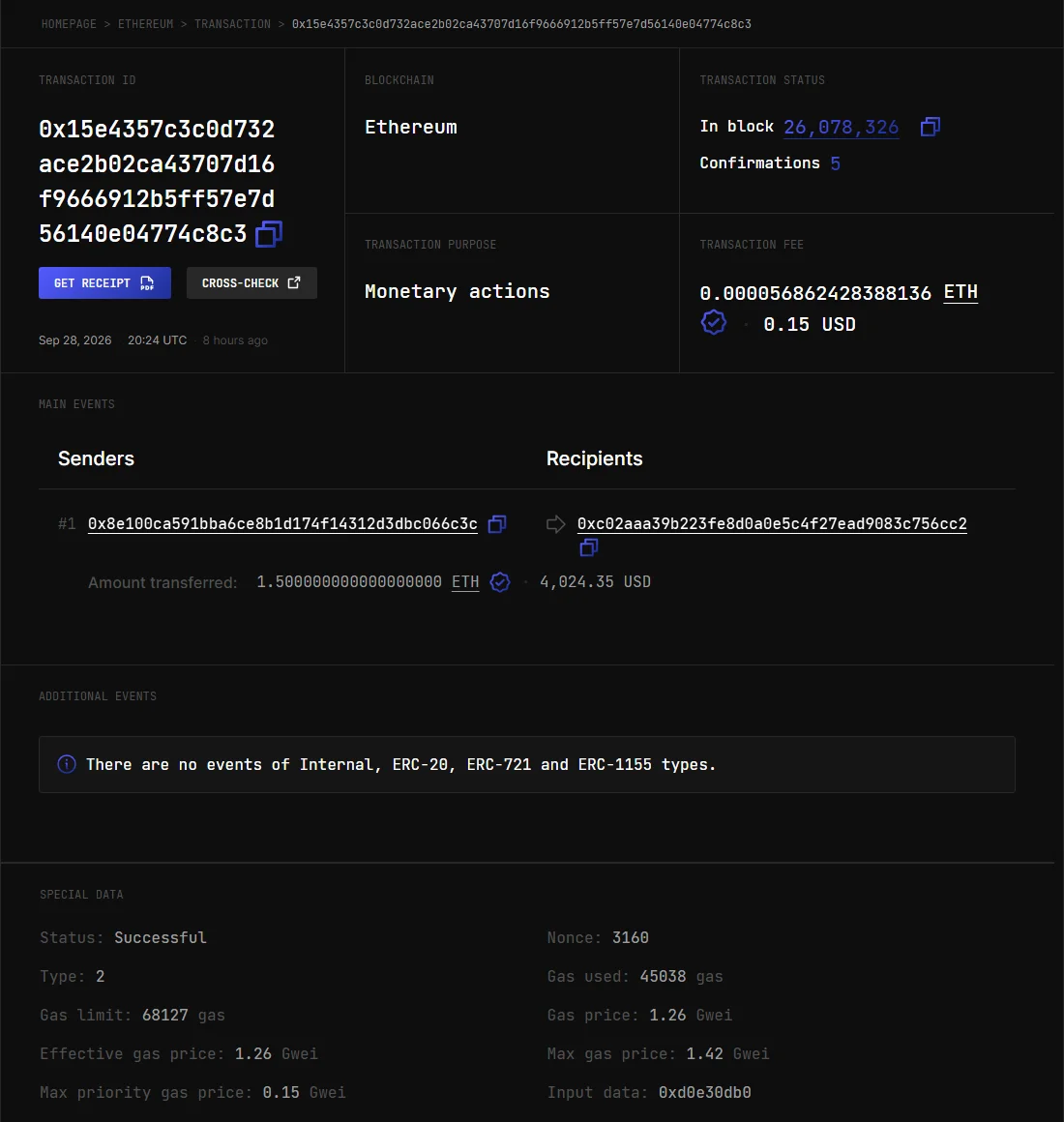Click the 0.15 USD fee value
This screenshot has height=1122, width=1064.
[810, 324]
